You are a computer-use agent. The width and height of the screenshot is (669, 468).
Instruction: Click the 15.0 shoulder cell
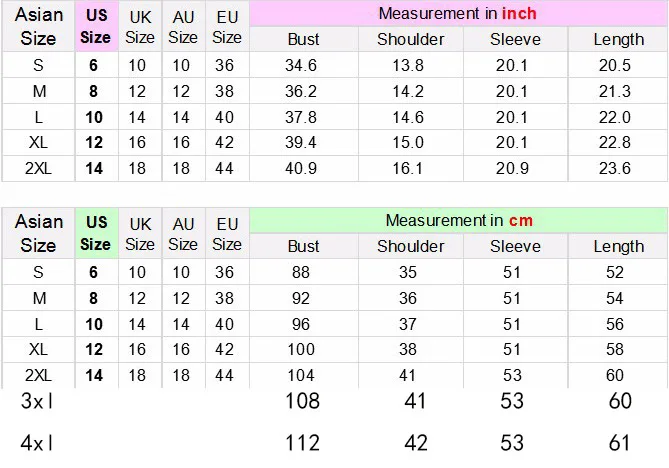[x=409, y=141]
